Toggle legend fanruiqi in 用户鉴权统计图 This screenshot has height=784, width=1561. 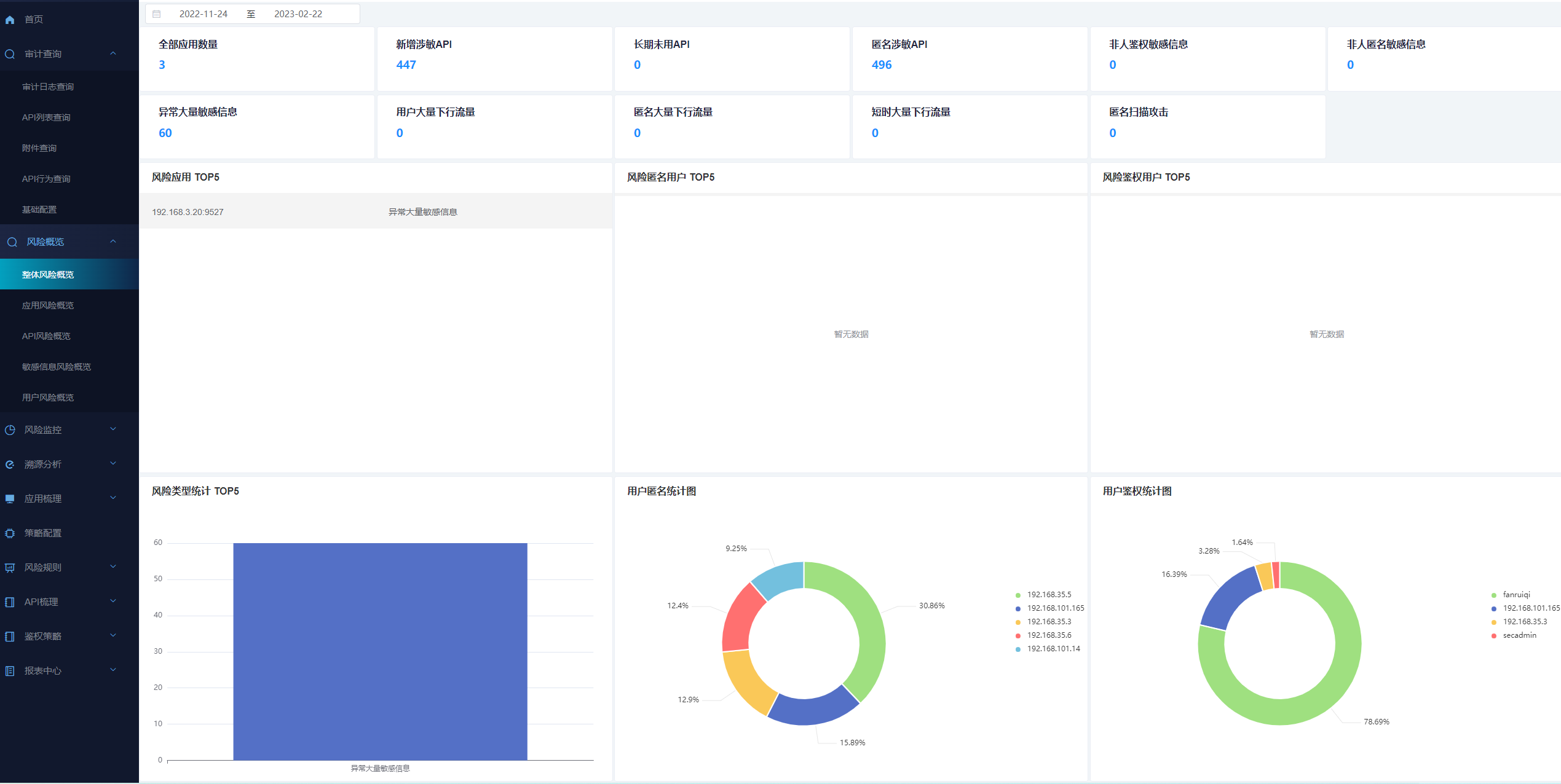tap(1511, 595)
